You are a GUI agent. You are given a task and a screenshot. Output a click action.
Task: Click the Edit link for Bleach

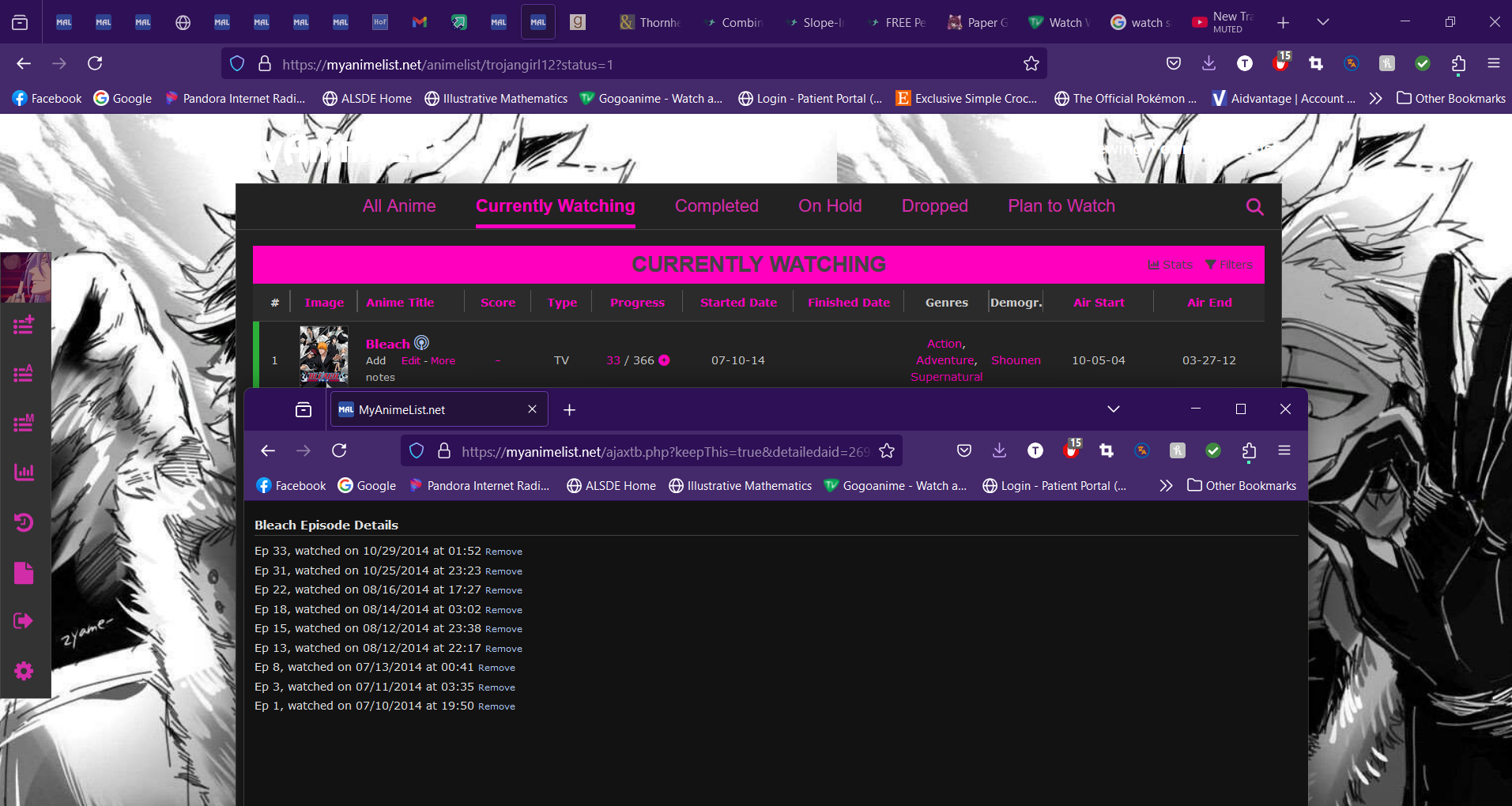(411, 360)
